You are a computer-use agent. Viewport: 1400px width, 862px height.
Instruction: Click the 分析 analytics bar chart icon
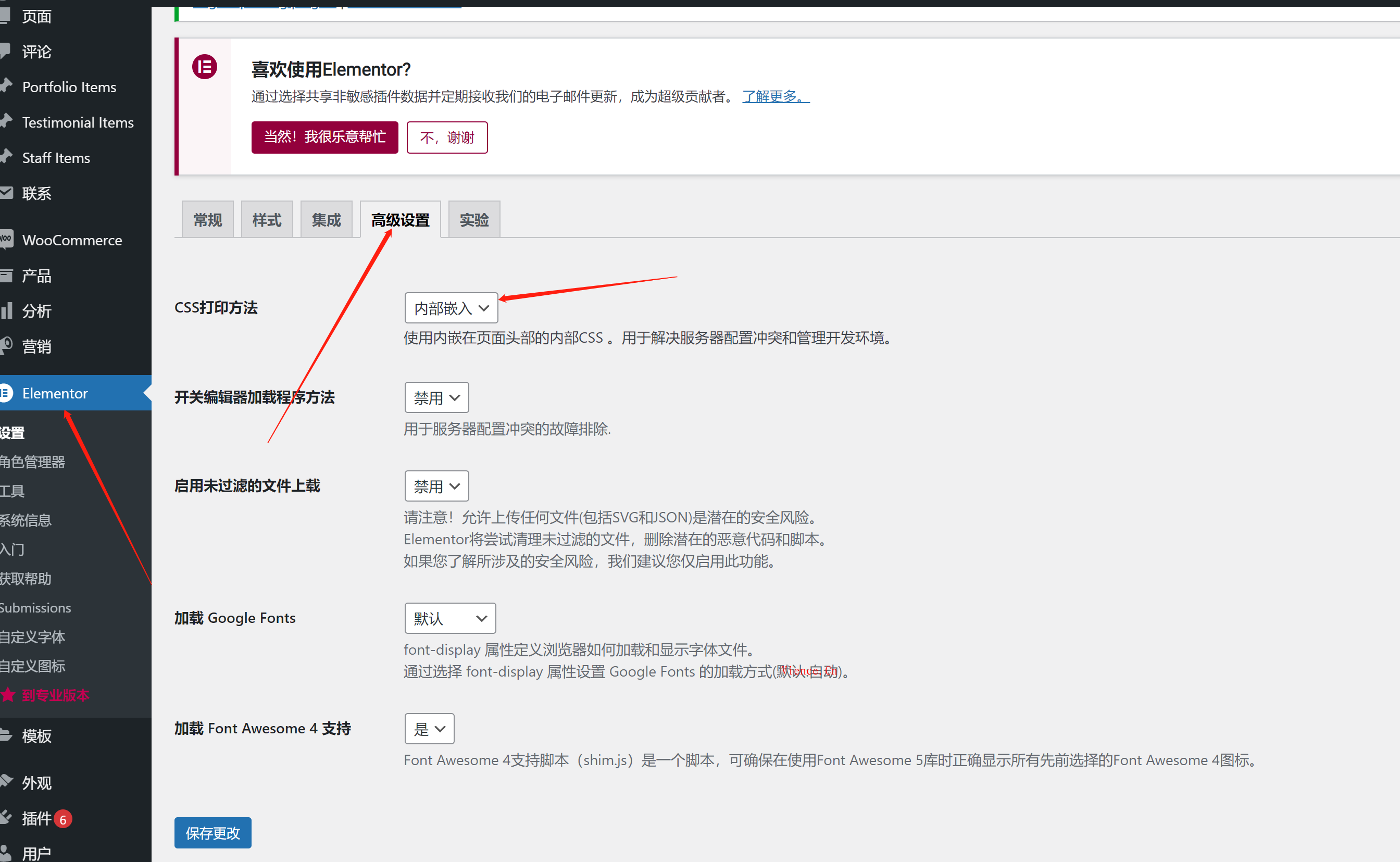tap(6, 310)
